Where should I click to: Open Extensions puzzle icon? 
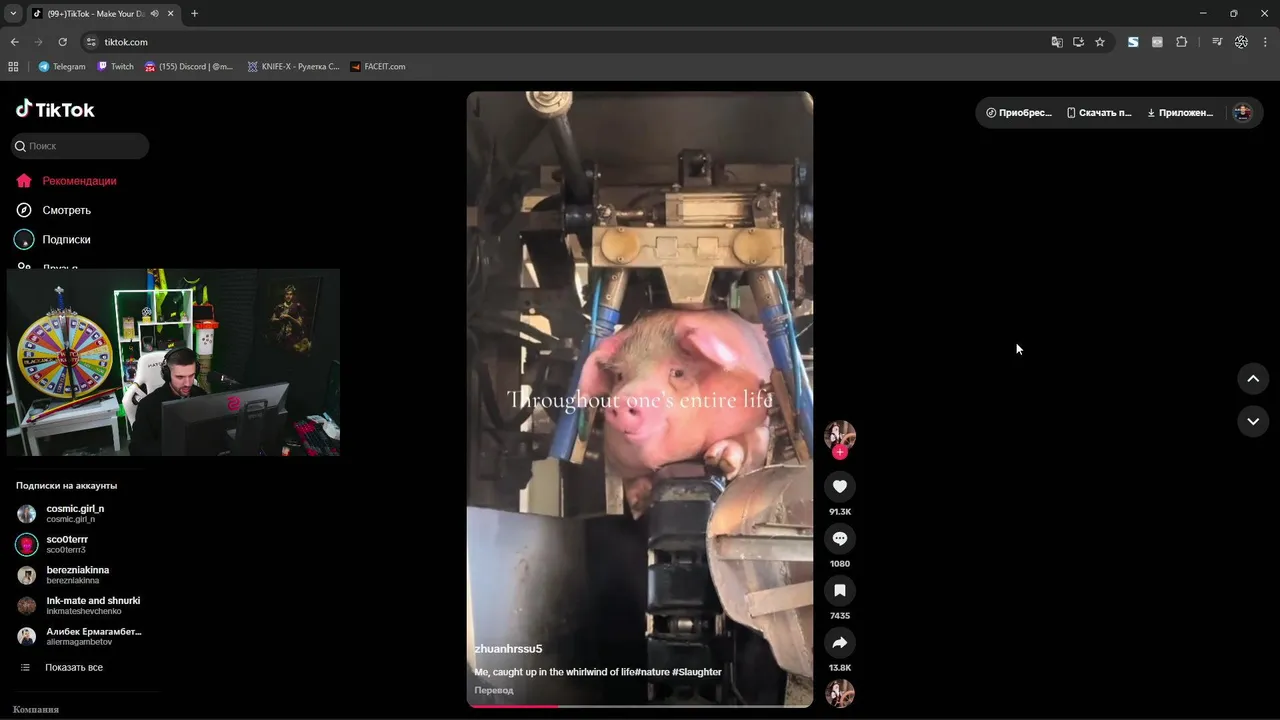pos(1181,42)
